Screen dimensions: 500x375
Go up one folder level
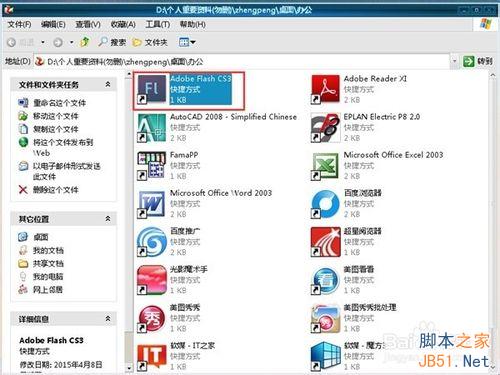pos(85,42)
